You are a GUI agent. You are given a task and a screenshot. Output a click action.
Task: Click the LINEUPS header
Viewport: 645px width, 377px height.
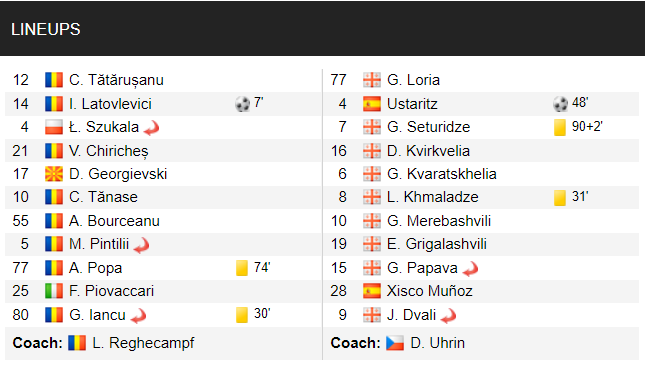click(46, 29)
